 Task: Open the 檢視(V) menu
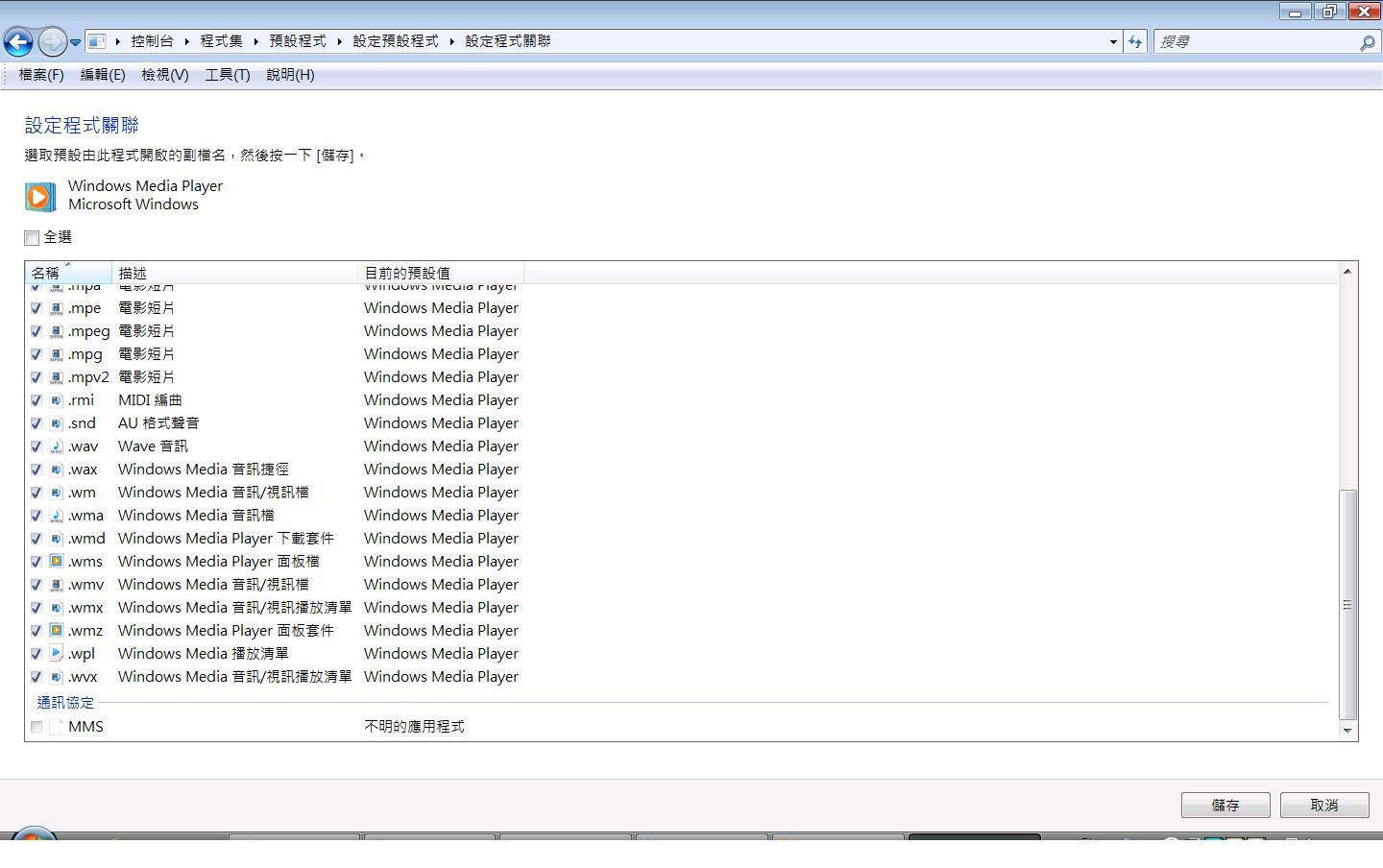pos(165,75)
